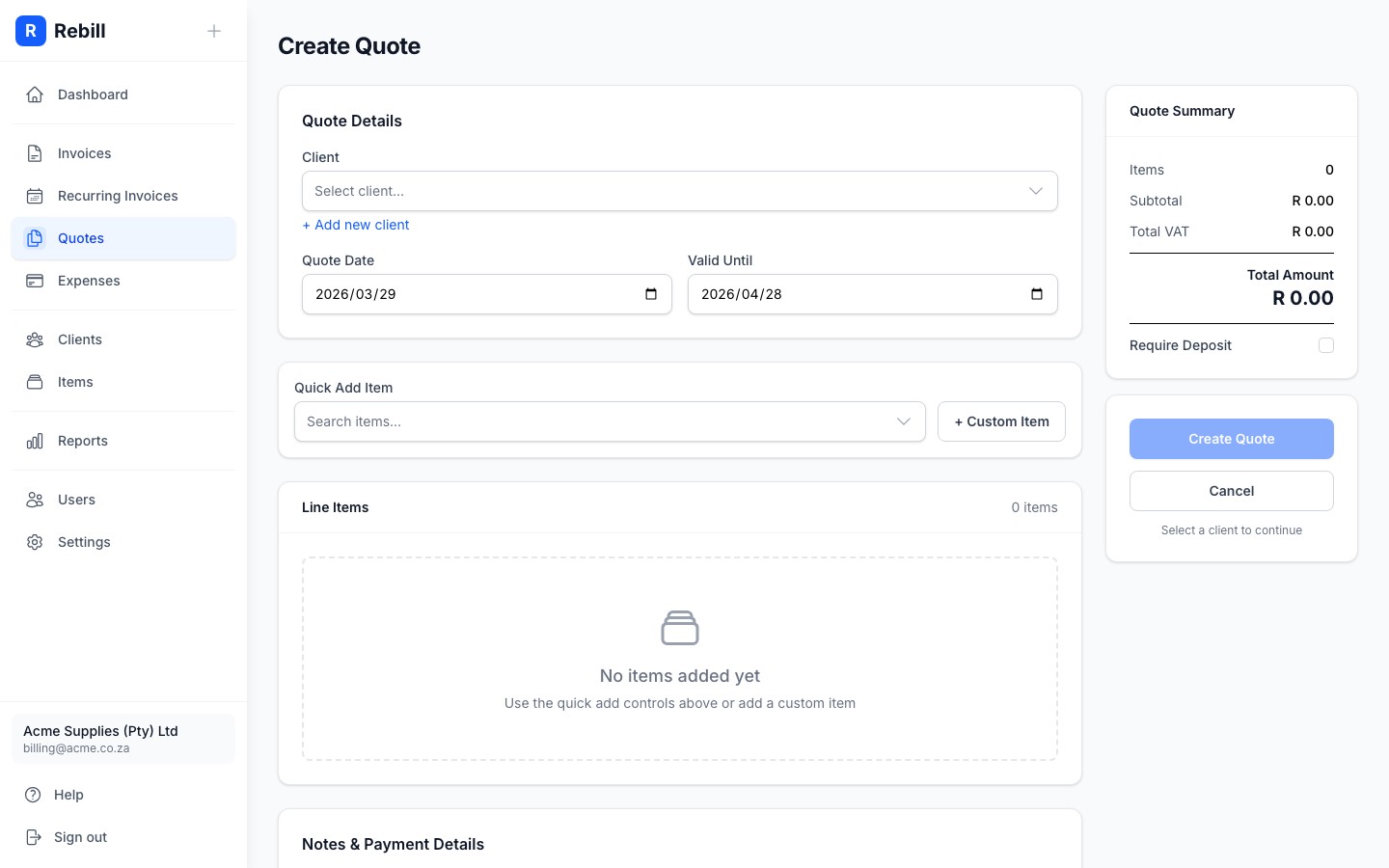Go to Invoices in sidebar
The height and width of the screenshot is (868, 1389).
(x=84, y=153)
